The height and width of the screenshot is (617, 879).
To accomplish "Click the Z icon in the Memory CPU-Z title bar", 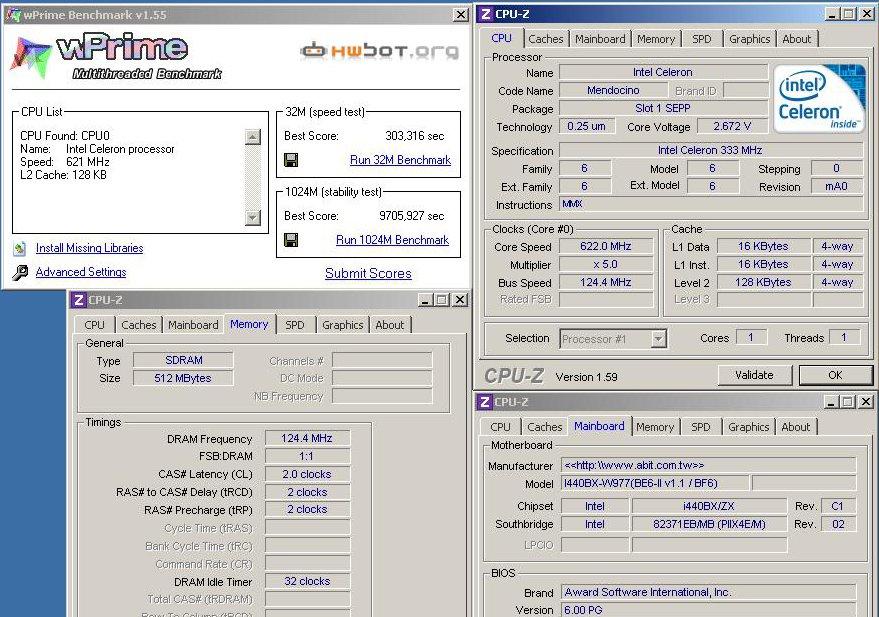I will 78,300.
